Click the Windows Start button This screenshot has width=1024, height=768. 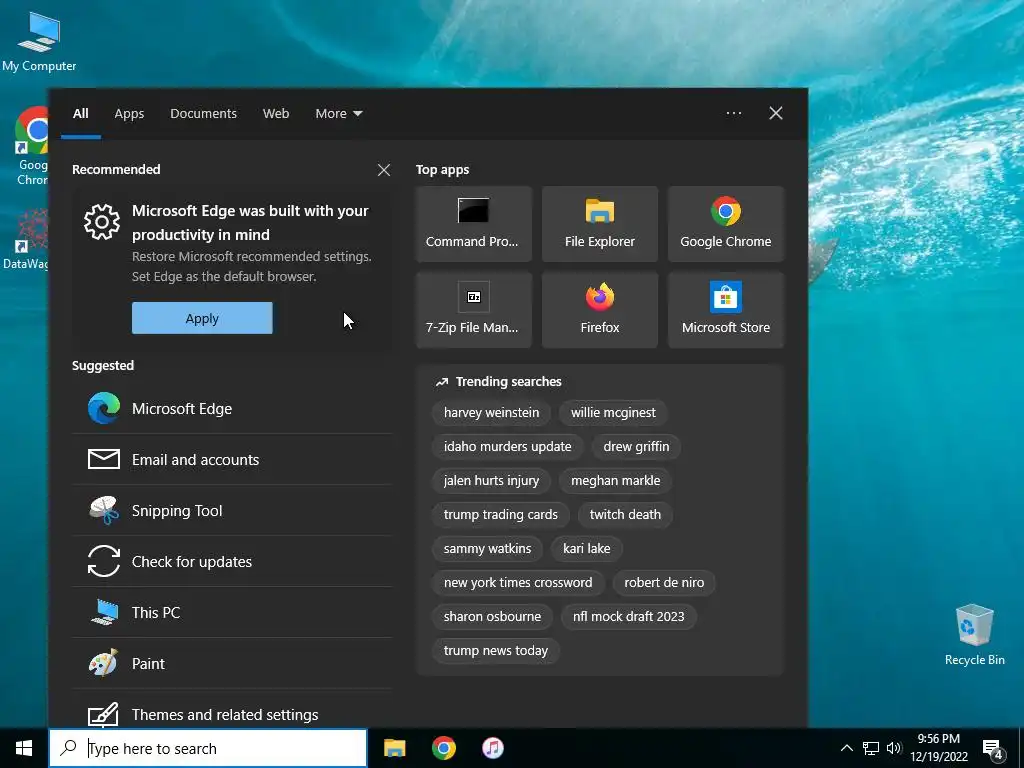click(x=24, y=748)
